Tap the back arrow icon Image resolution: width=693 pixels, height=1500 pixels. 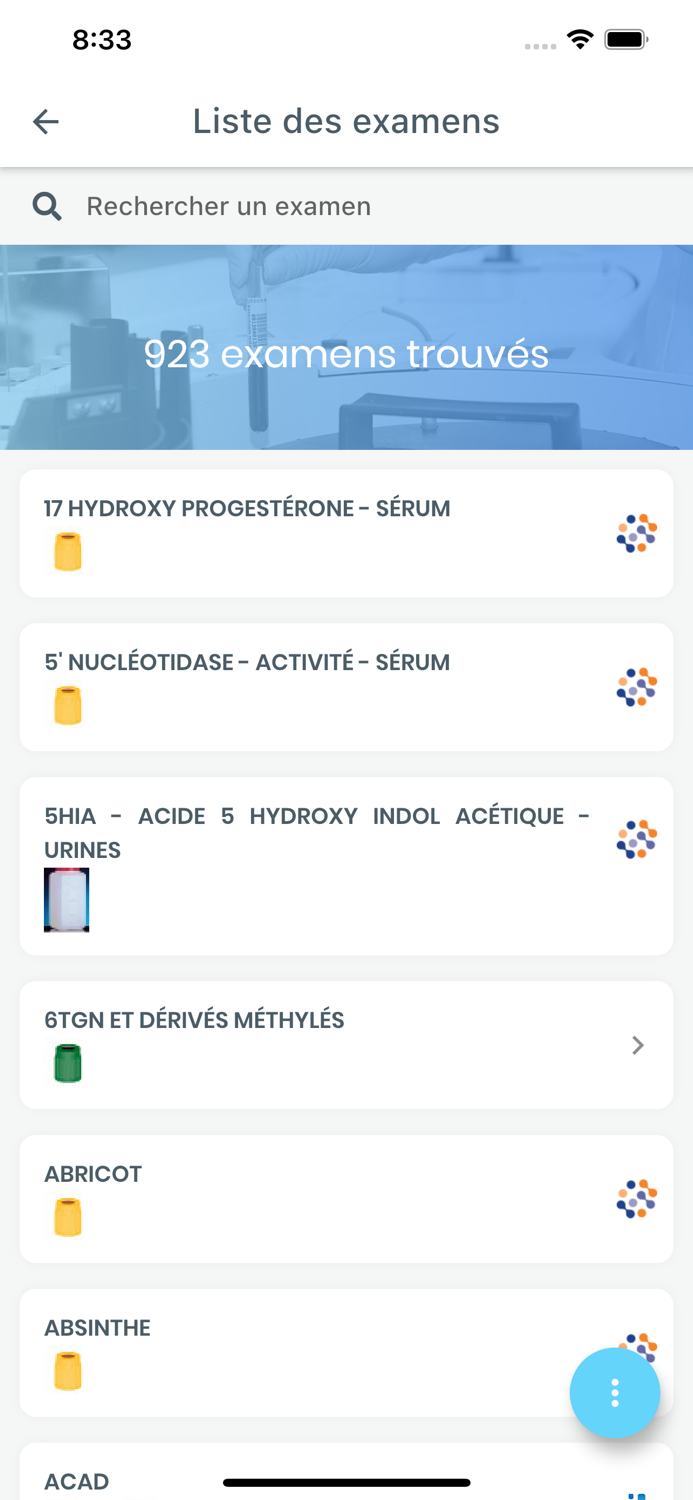[x=44, y=121]
